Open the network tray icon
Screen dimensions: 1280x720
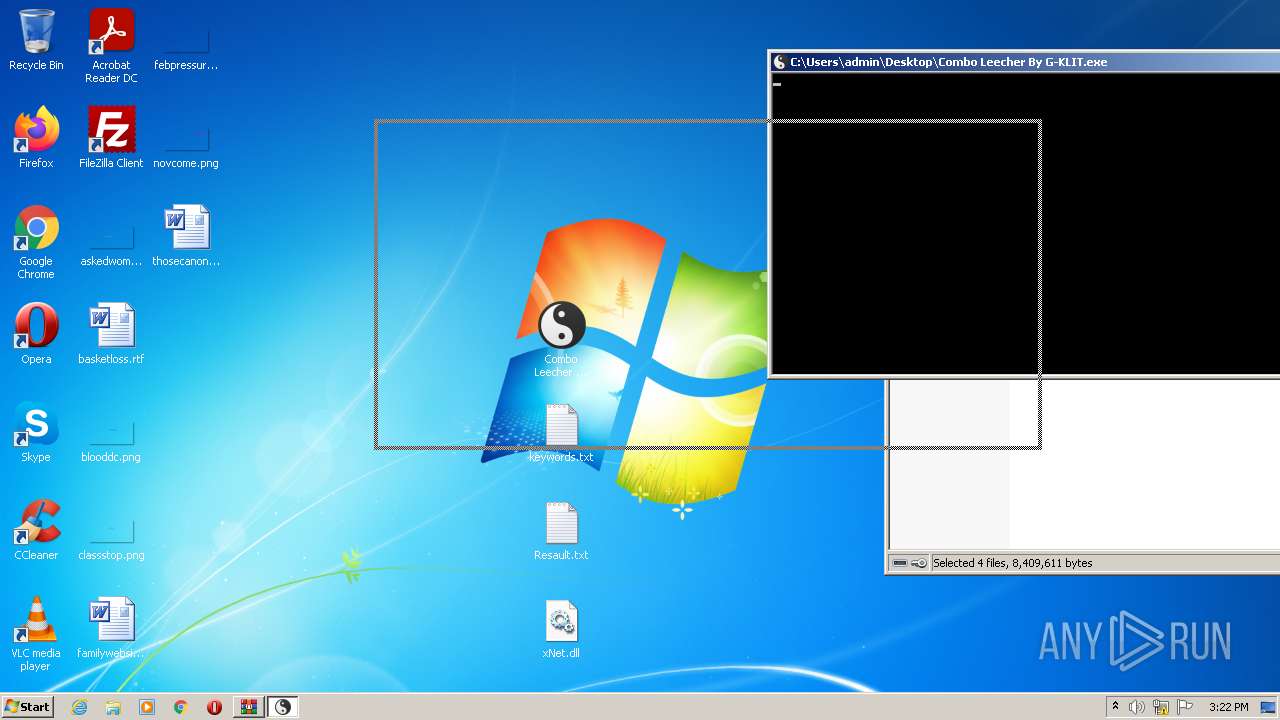pyautogui.click(x=1161, y=707)
